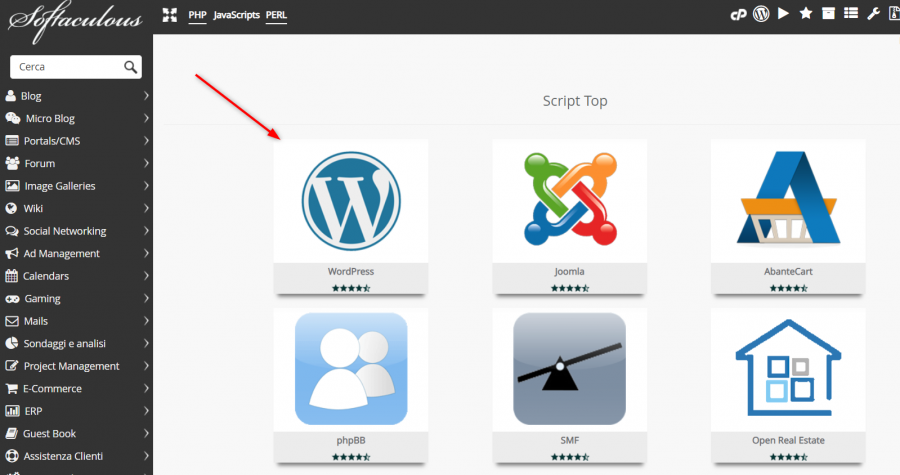Expand the Portals/CMS chevron
Screen dimensions: 900x475
coord(146,141)
